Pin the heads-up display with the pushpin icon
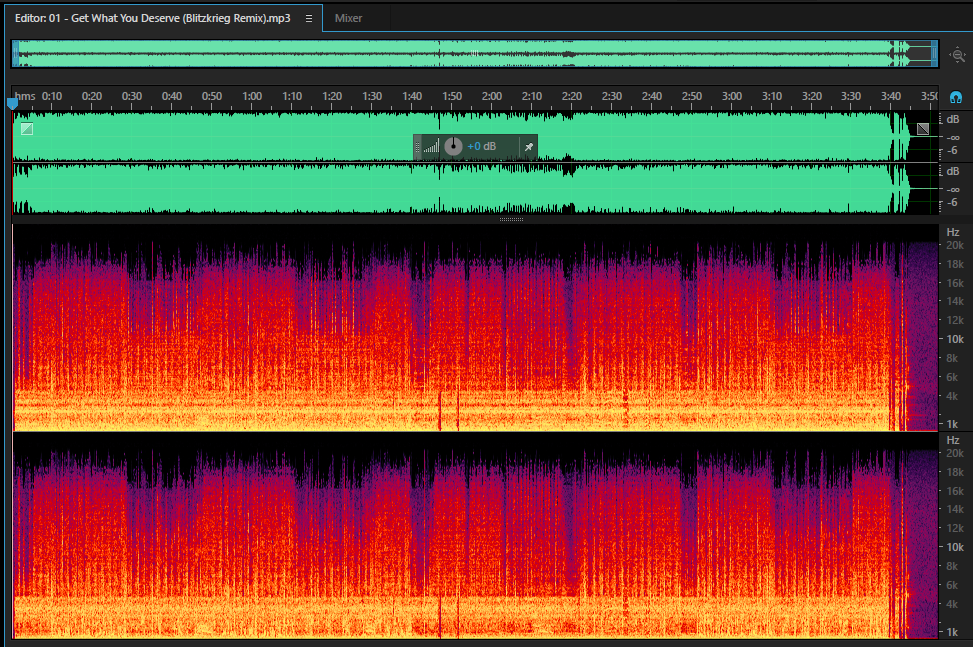The image size is (973, 647). pyautogui.click(x=529, y=147)
